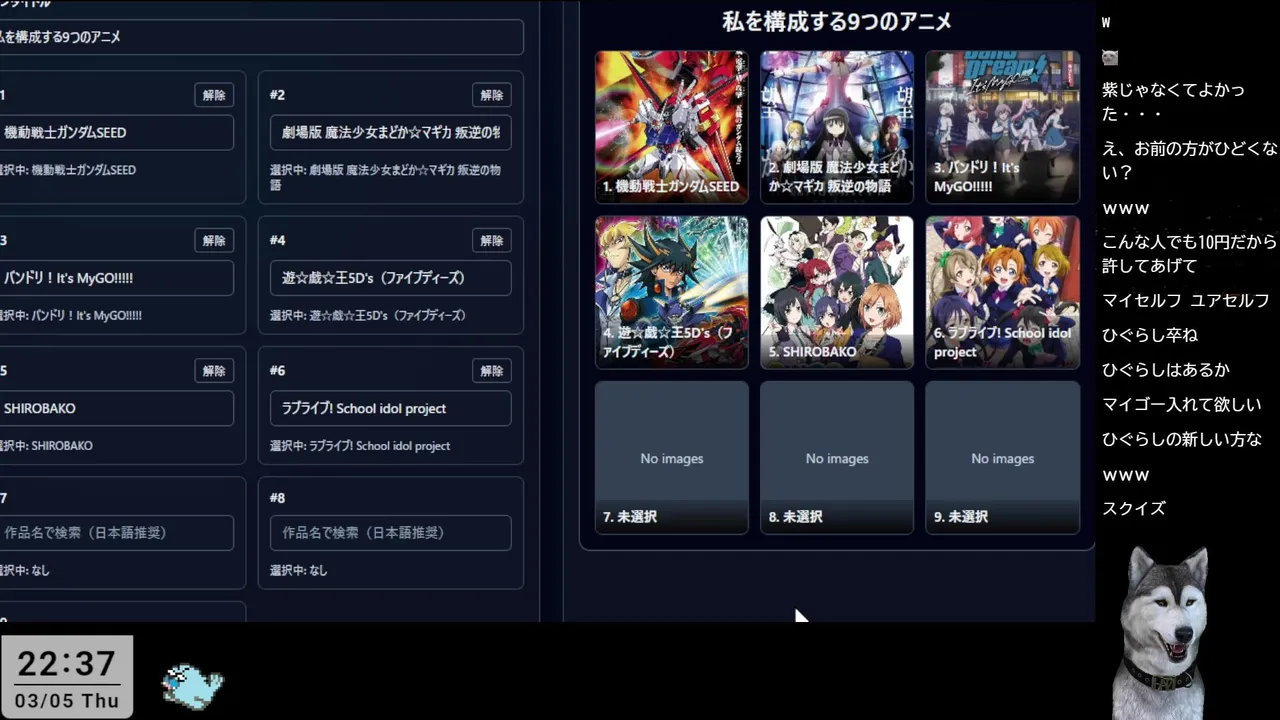
Task: Click the chat comment スクイズ
Action: [1134, 509]
